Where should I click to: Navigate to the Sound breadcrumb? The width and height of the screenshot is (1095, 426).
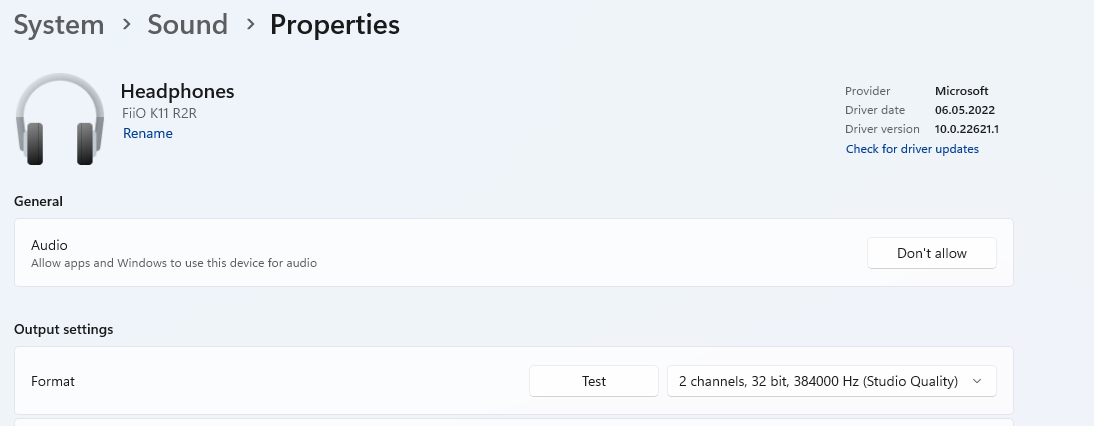pyautogui.click(x=187, y=25)
